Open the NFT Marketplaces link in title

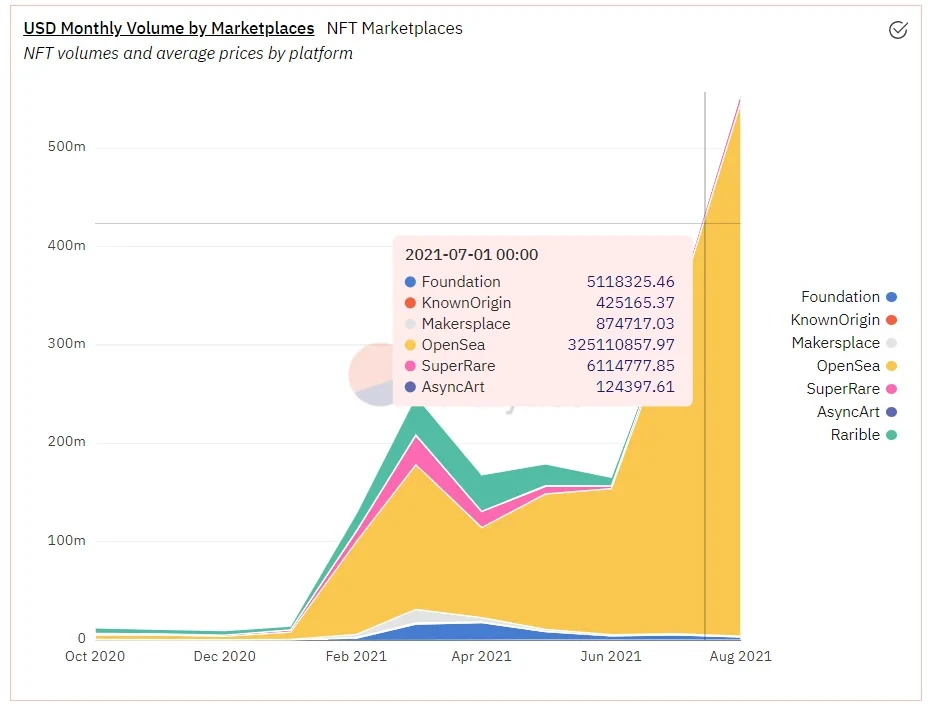click(394, 28)
